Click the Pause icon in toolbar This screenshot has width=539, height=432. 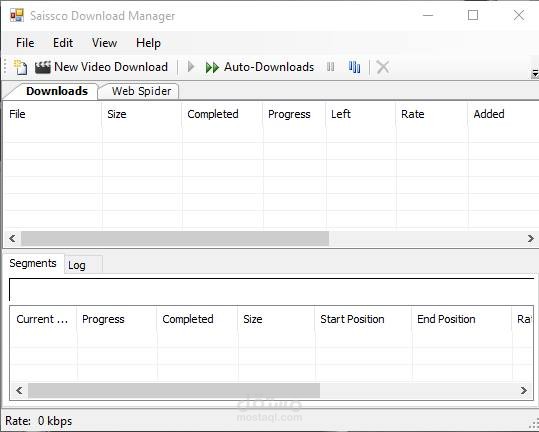330,67
